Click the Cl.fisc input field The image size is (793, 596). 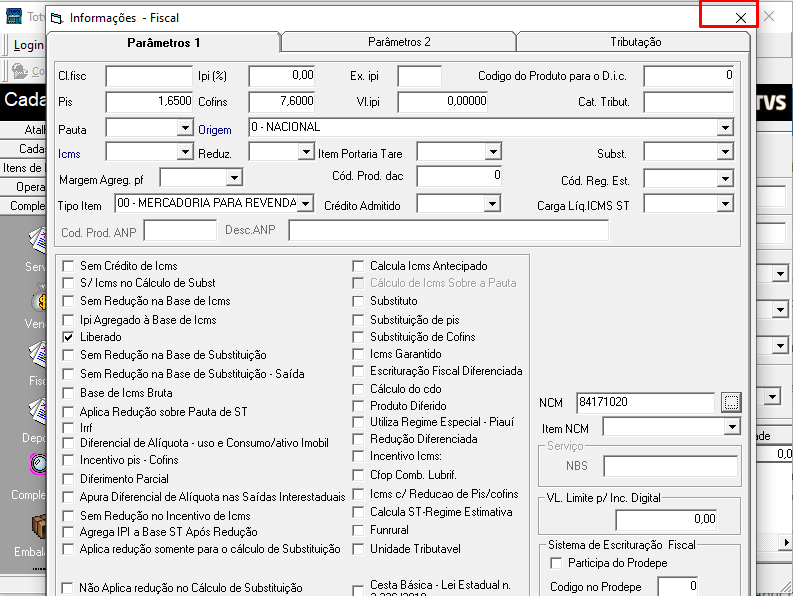[x=149, y=76]
